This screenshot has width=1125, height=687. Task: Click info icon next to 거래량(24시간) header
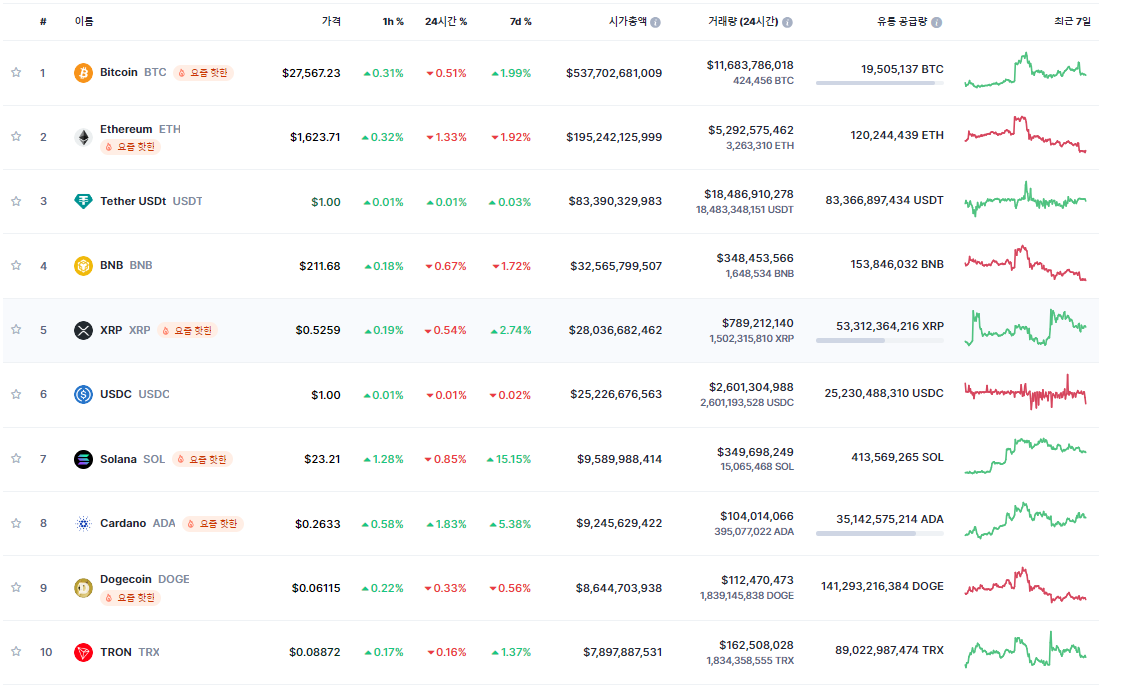(x=787, y=22)
